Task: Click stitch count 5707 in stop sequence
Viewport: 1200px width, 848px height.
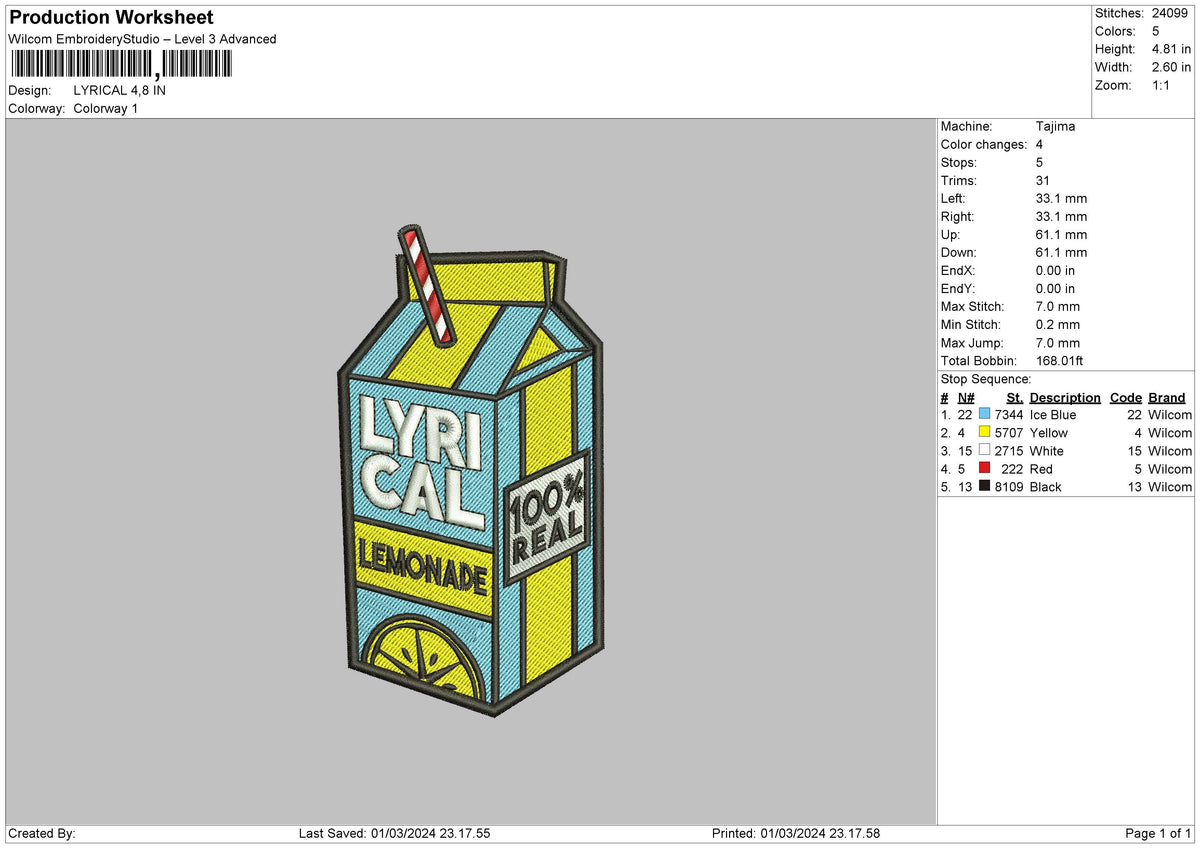Action: (x=1008, y=432)
